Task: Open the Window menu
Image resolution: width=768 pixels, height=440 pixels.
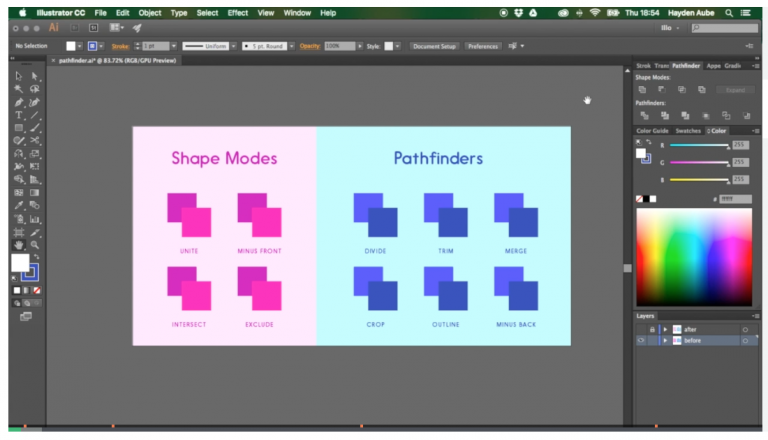Action: pyautogui.click(x=297, y=13)
